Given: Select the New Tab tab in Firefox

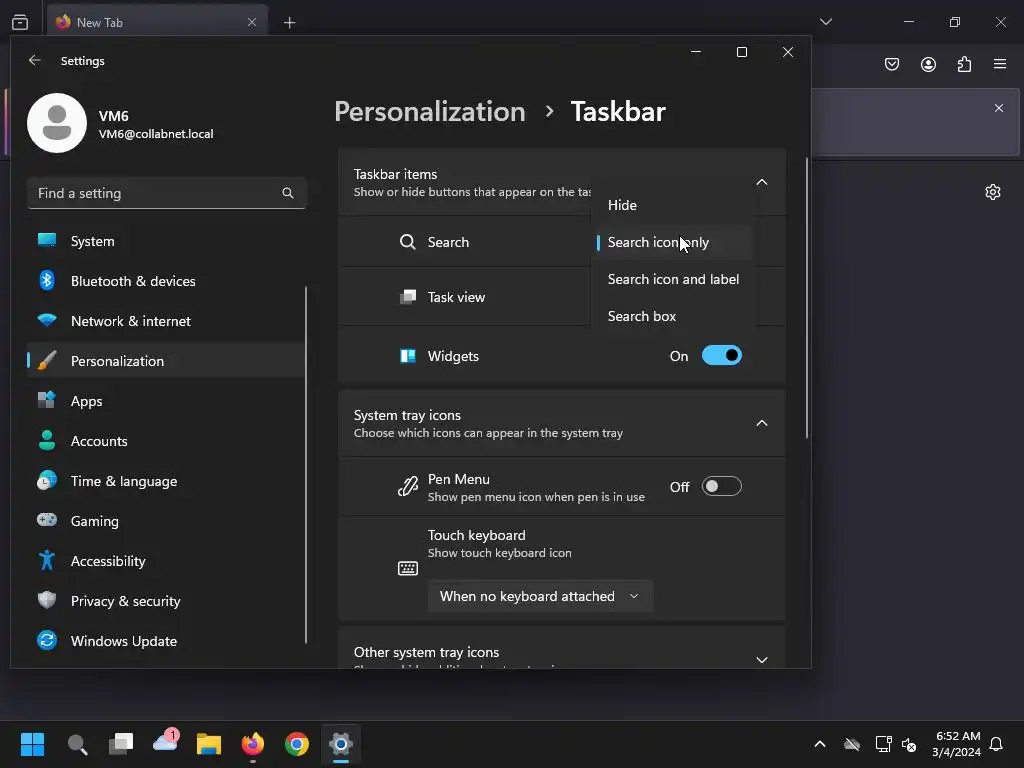Looking at the screenshot, I should click(157, 22).
